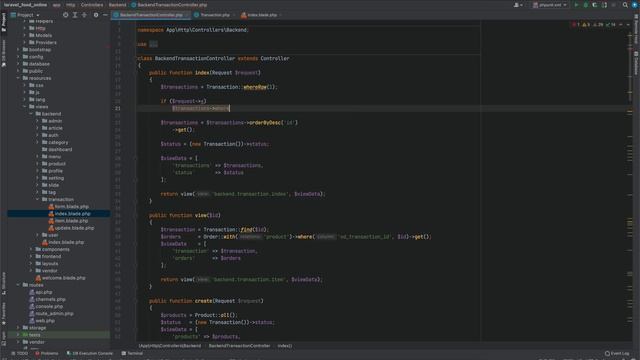
Task: Open Search Everywhere magnifier icon
Action: [625, 5]
